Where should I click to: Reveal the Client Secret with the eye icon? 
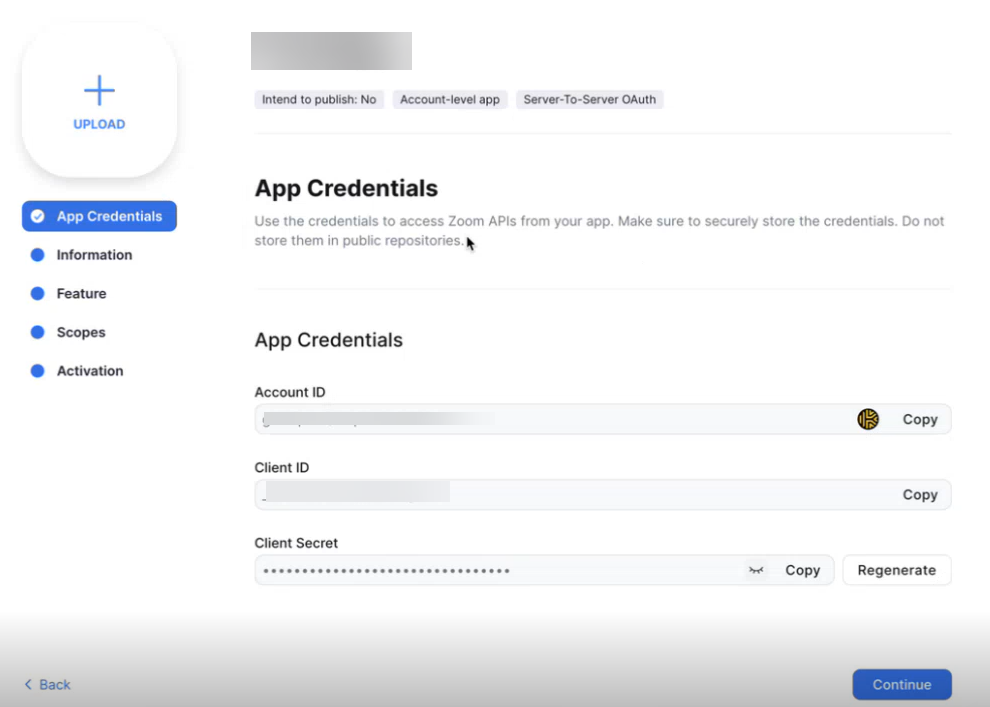tap(756, 570)
